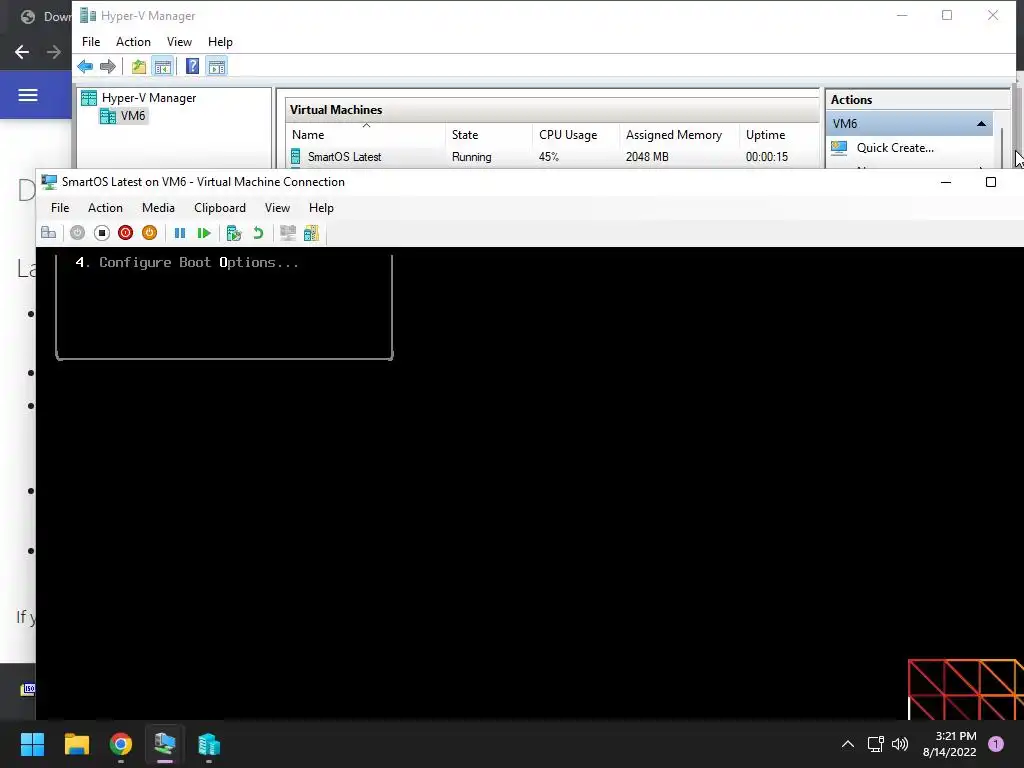Screen dimensions: 1024x768
Task: Click the browser forward arrow behind Hyper-V
Action: (x=54, y=52)
